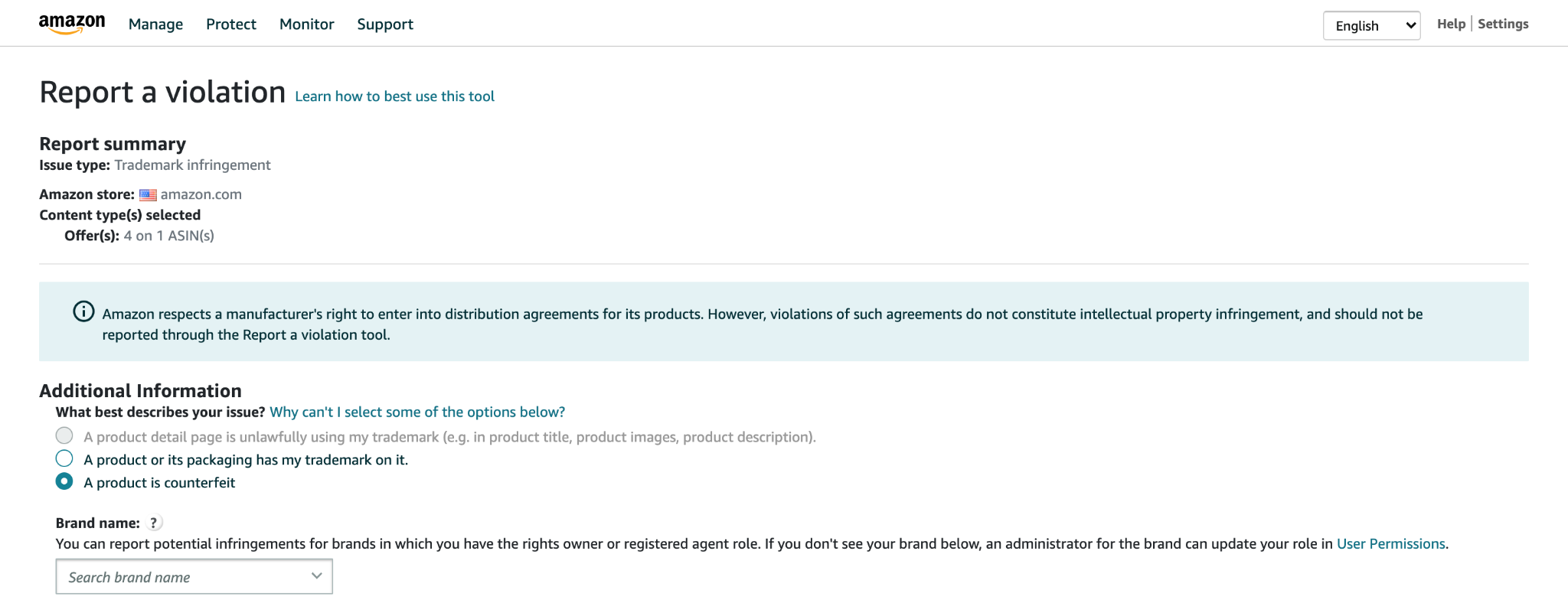Viewport: 1568px width, 600px height.
Task: Open the Support menu
Action: pyautogui.click(x=385, y=24)
